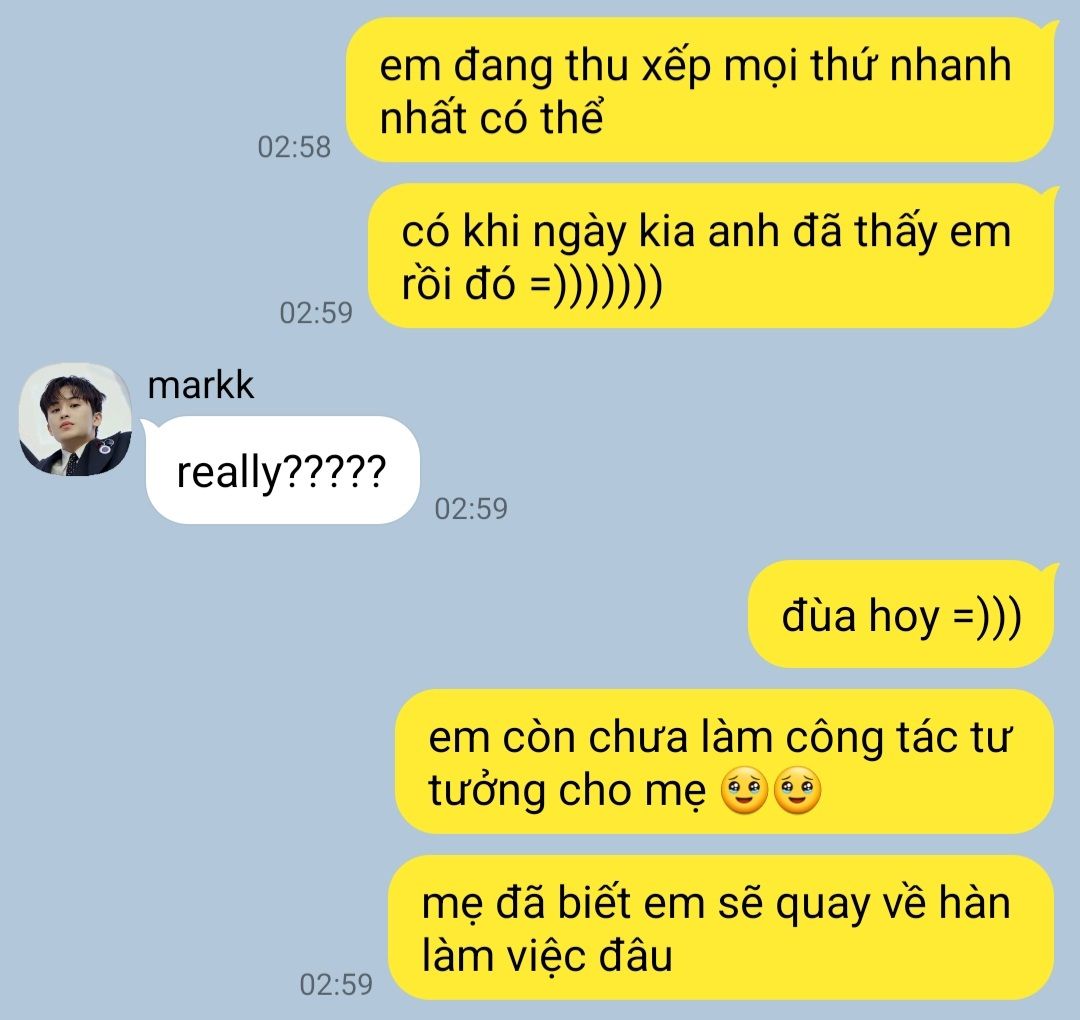This screenshot has height=1020, width=1080.
Task: Tap the message starting "mẹ đã biết em"
Action: coord(721,928)
